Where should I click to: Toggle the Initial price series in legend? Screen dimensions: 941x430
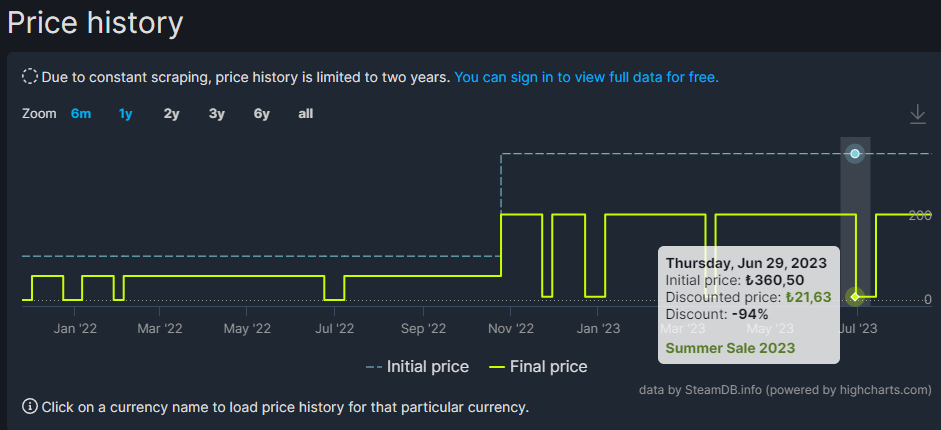click(x=417, y=367)
